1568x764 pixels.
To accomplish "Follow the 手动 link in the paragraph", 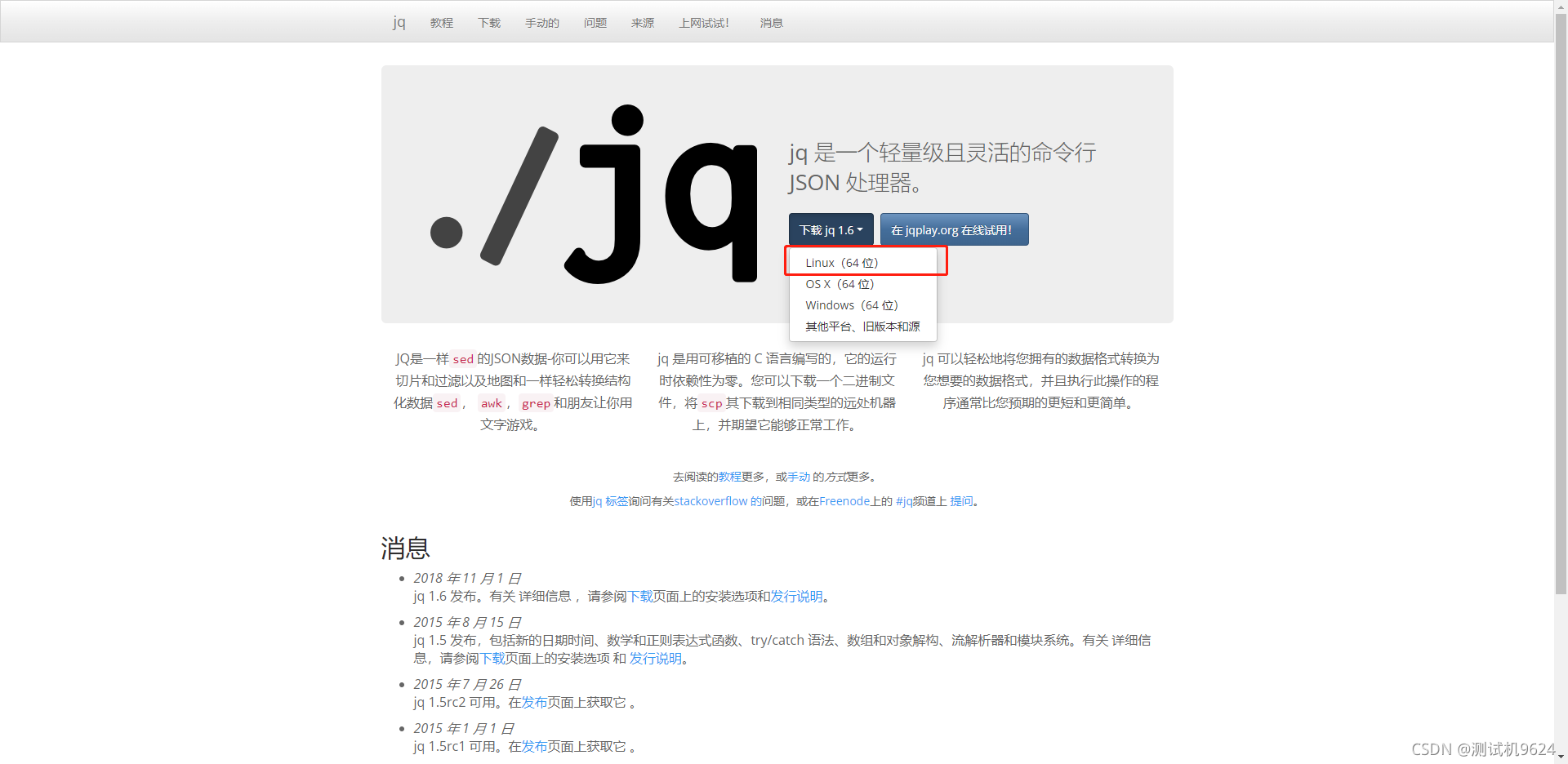I will click(799, 477).
